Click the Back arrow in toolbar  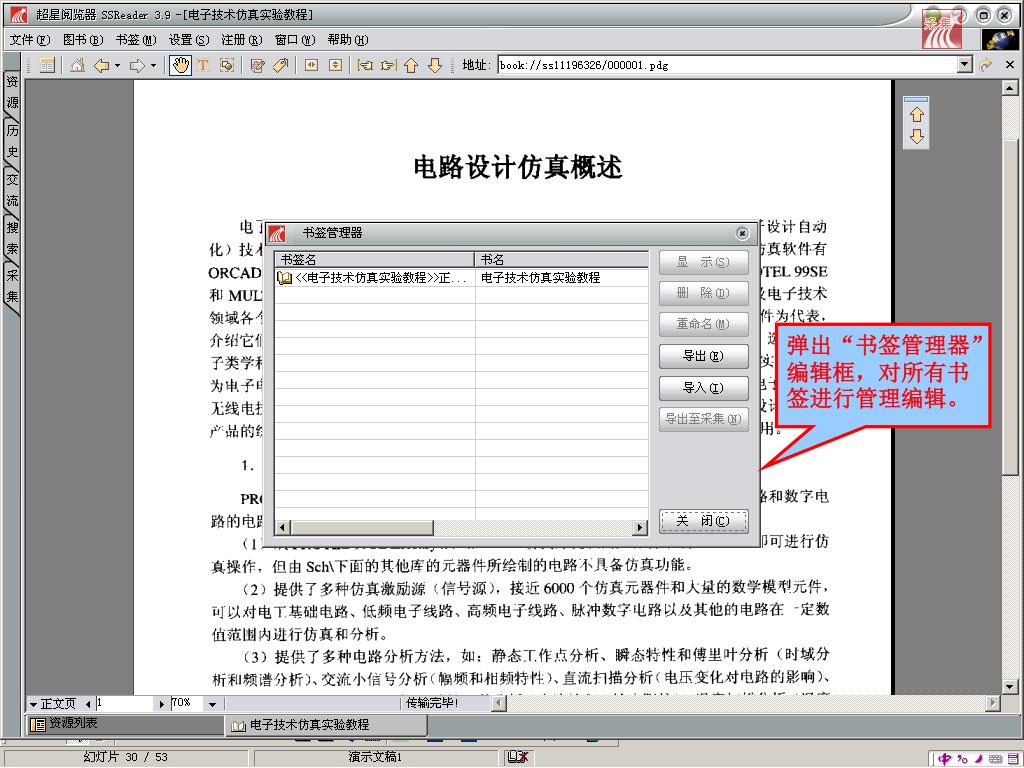tap(102, 65)
